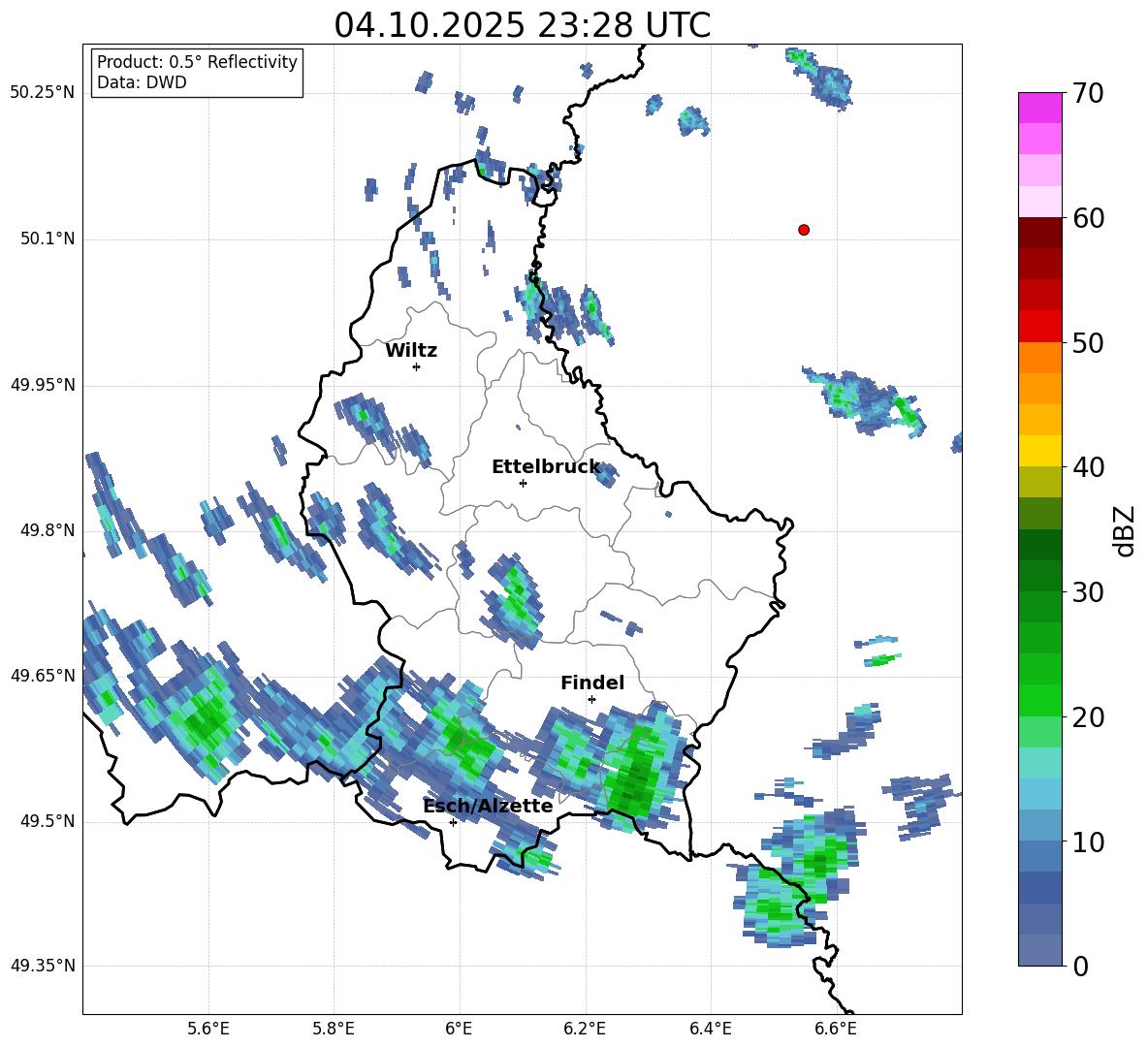Click the 'Product: 0.5° Reflectivity' text
1148x1048 pixels.
[197, 62]
